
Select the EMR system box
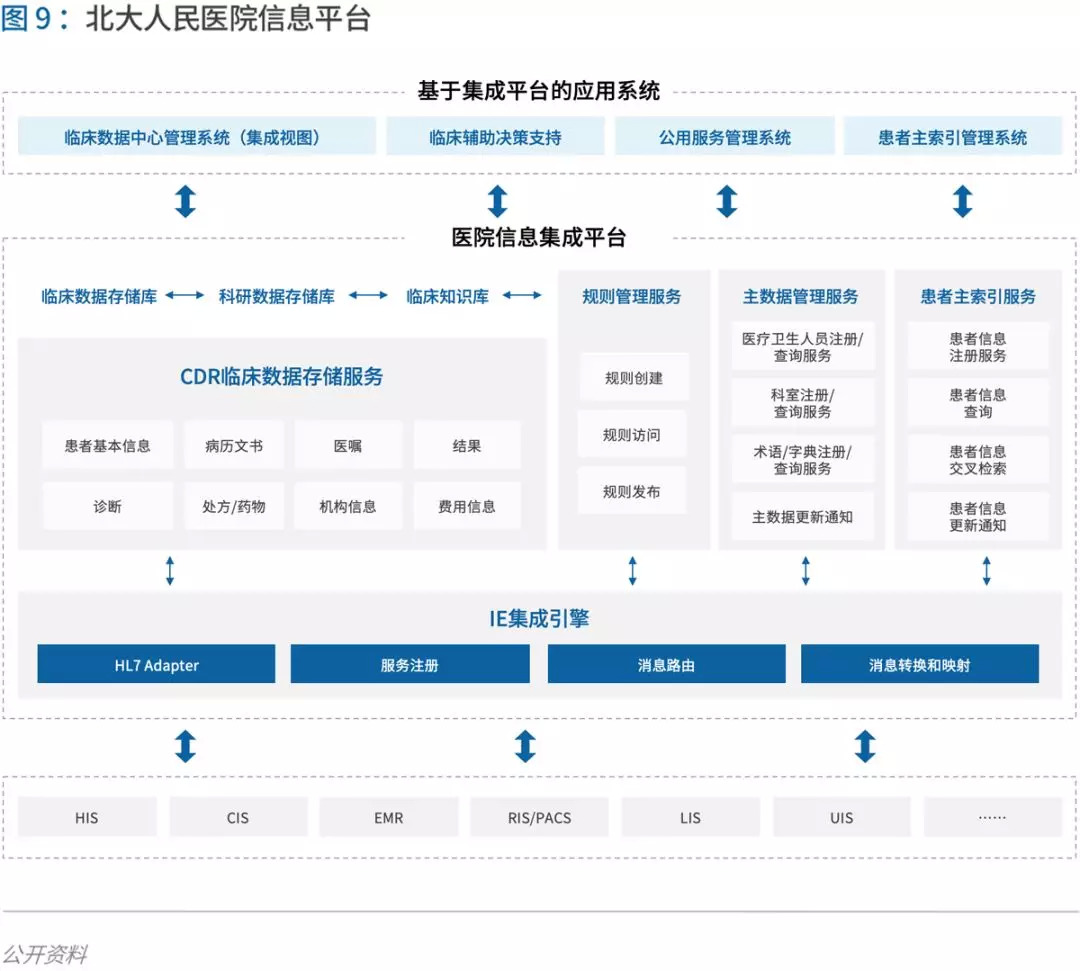(388, 817)
